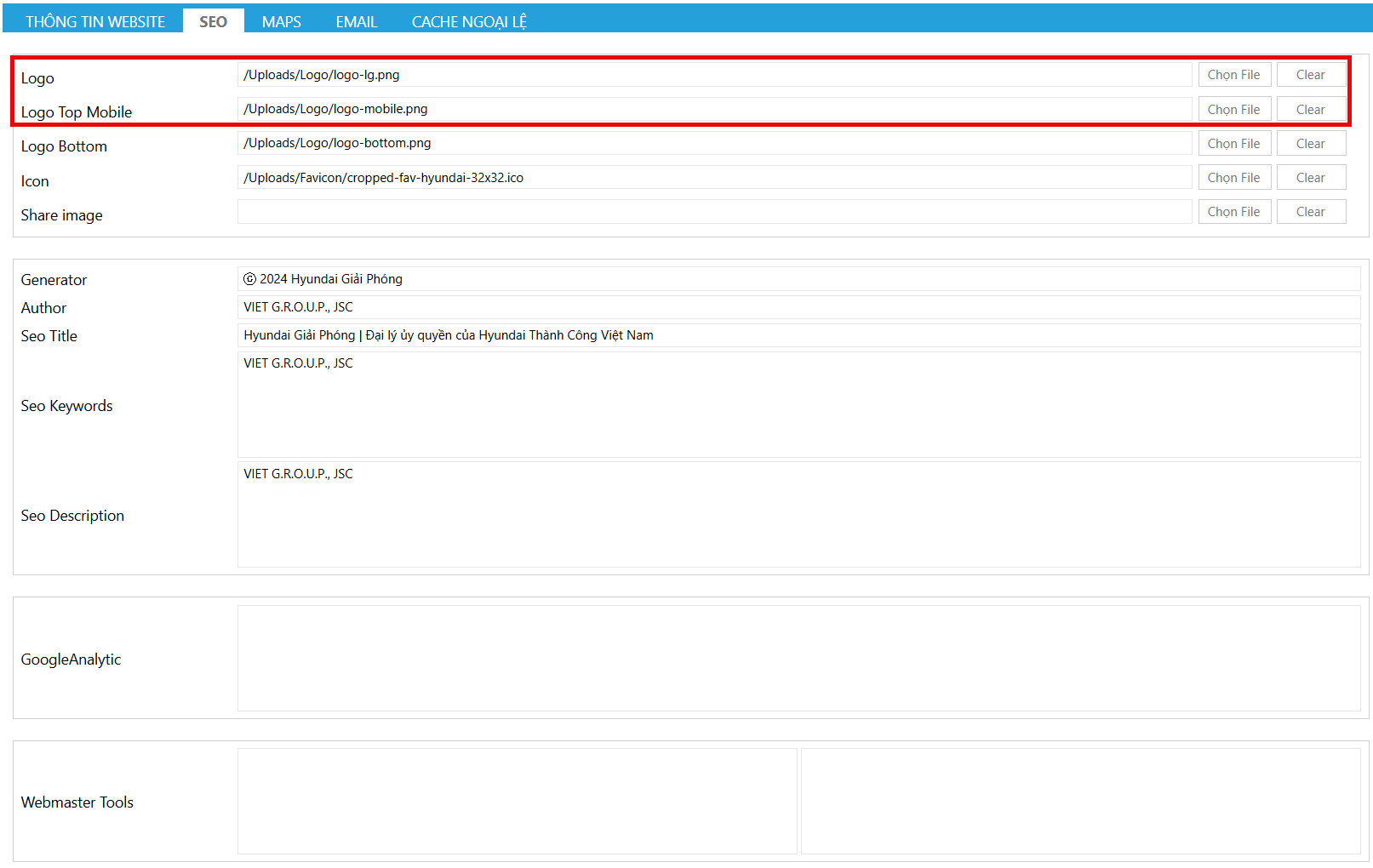
Task: Switch to the THÔNG TIN WEBSITE tab
Action: 94,21
